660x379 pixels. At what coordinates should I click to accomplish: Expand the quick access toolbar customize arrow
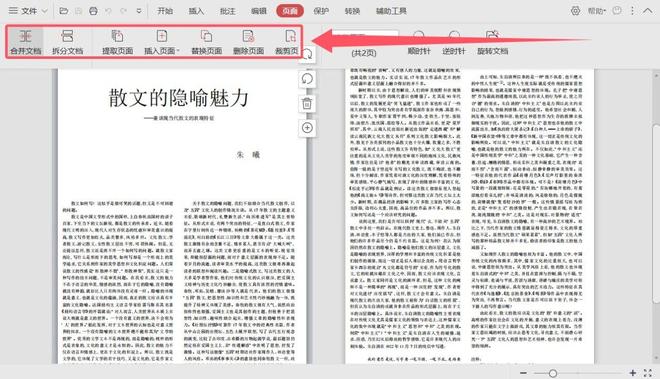pos(139,11)
